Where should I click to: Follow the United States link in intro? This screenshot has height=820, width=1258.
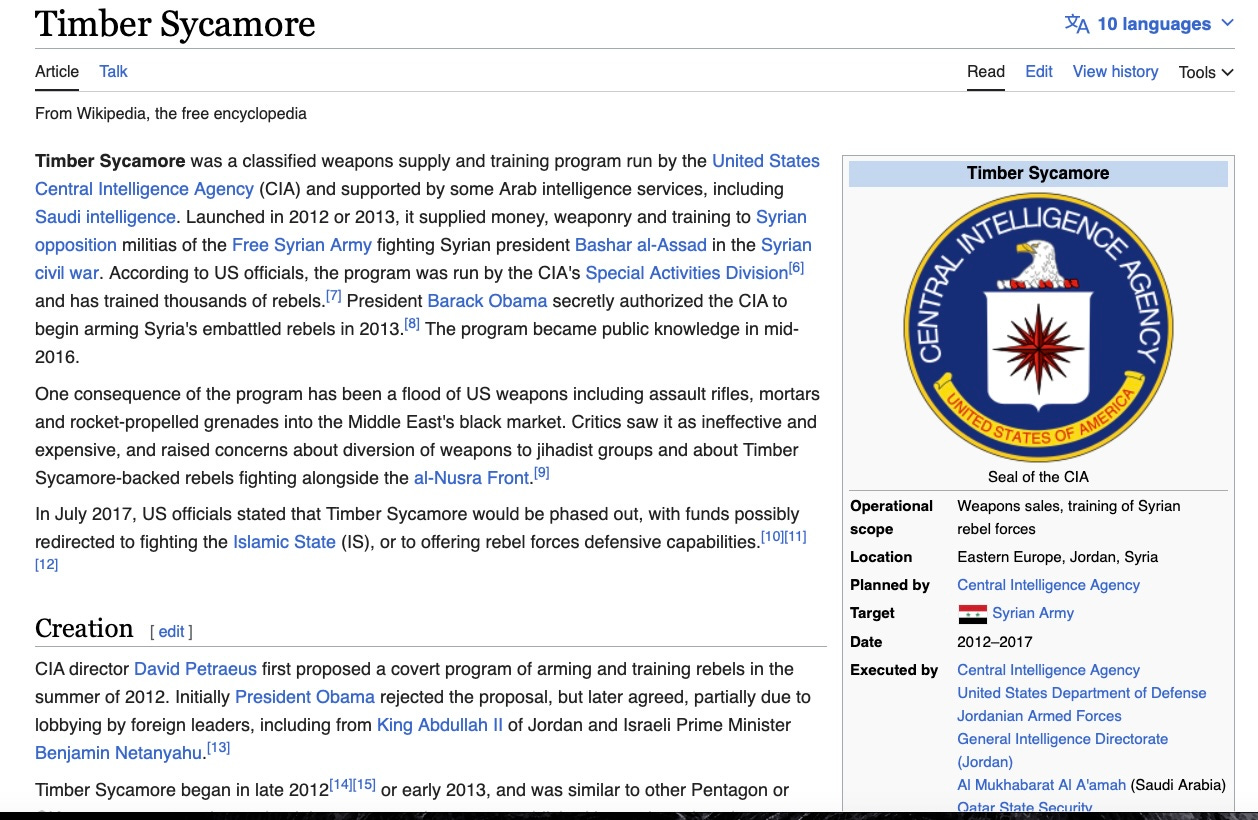[x=766, y=161]
